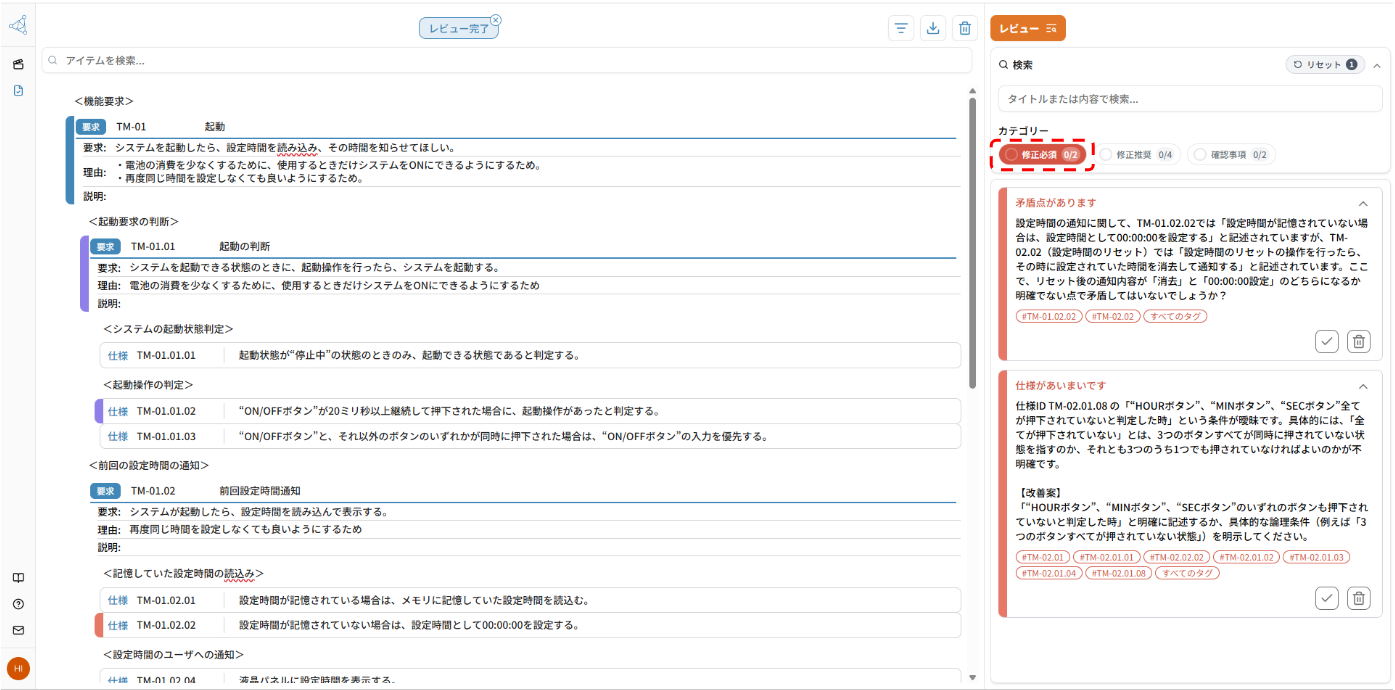Open the book/guide icon at bottom left

[18, 577]
